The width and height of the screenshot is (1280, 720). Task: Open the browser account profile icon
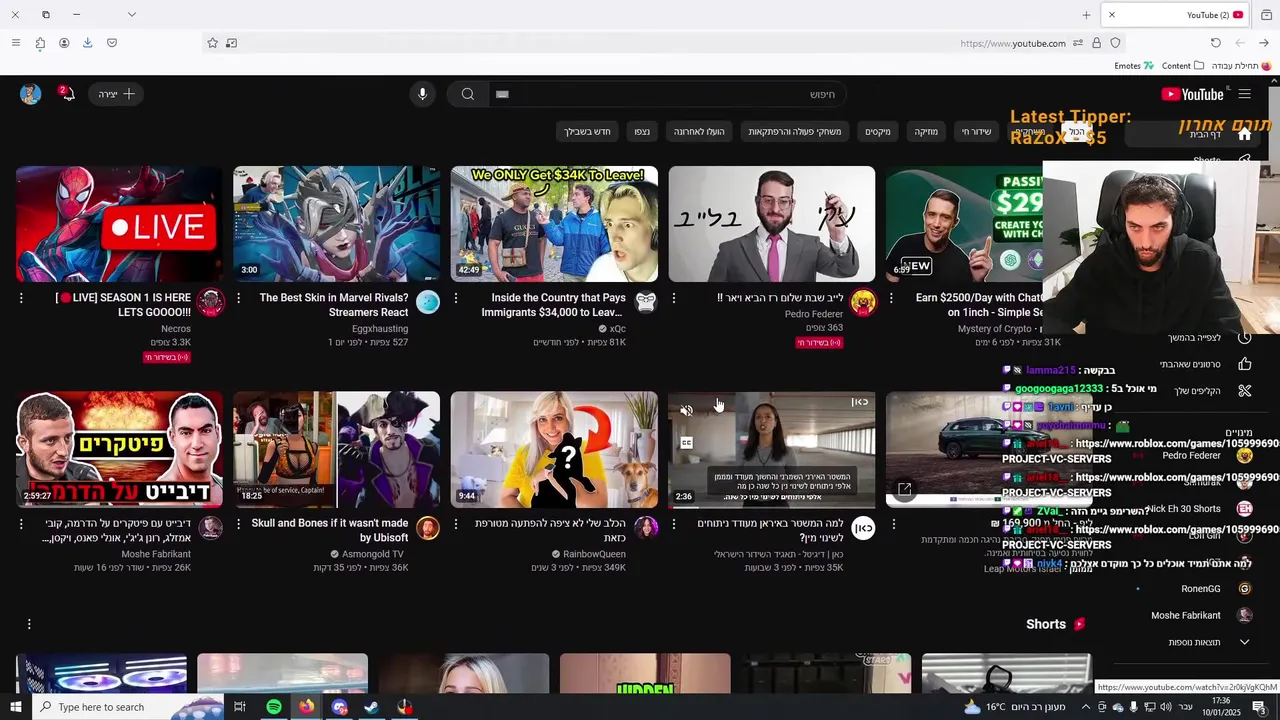(x=64, y=43)
